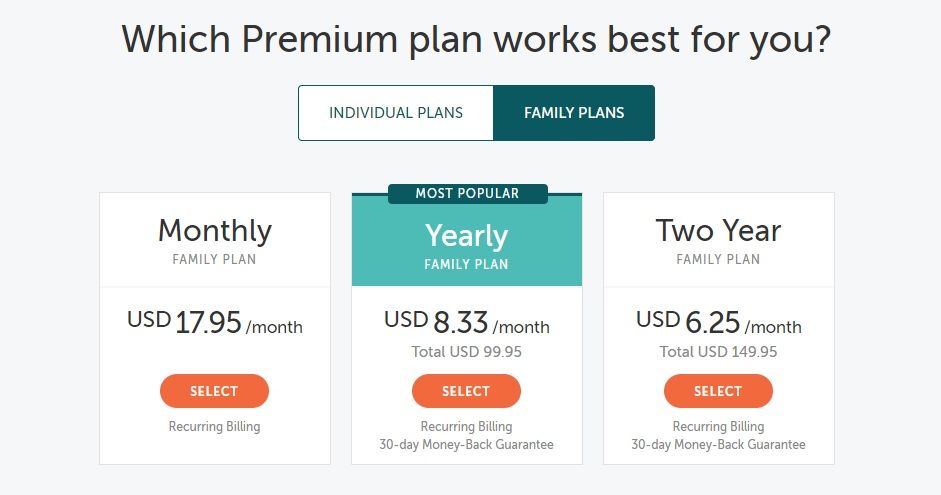Click the USD 17.95 /month price
This screenshot has width=941, height=495.
(215, 323)
